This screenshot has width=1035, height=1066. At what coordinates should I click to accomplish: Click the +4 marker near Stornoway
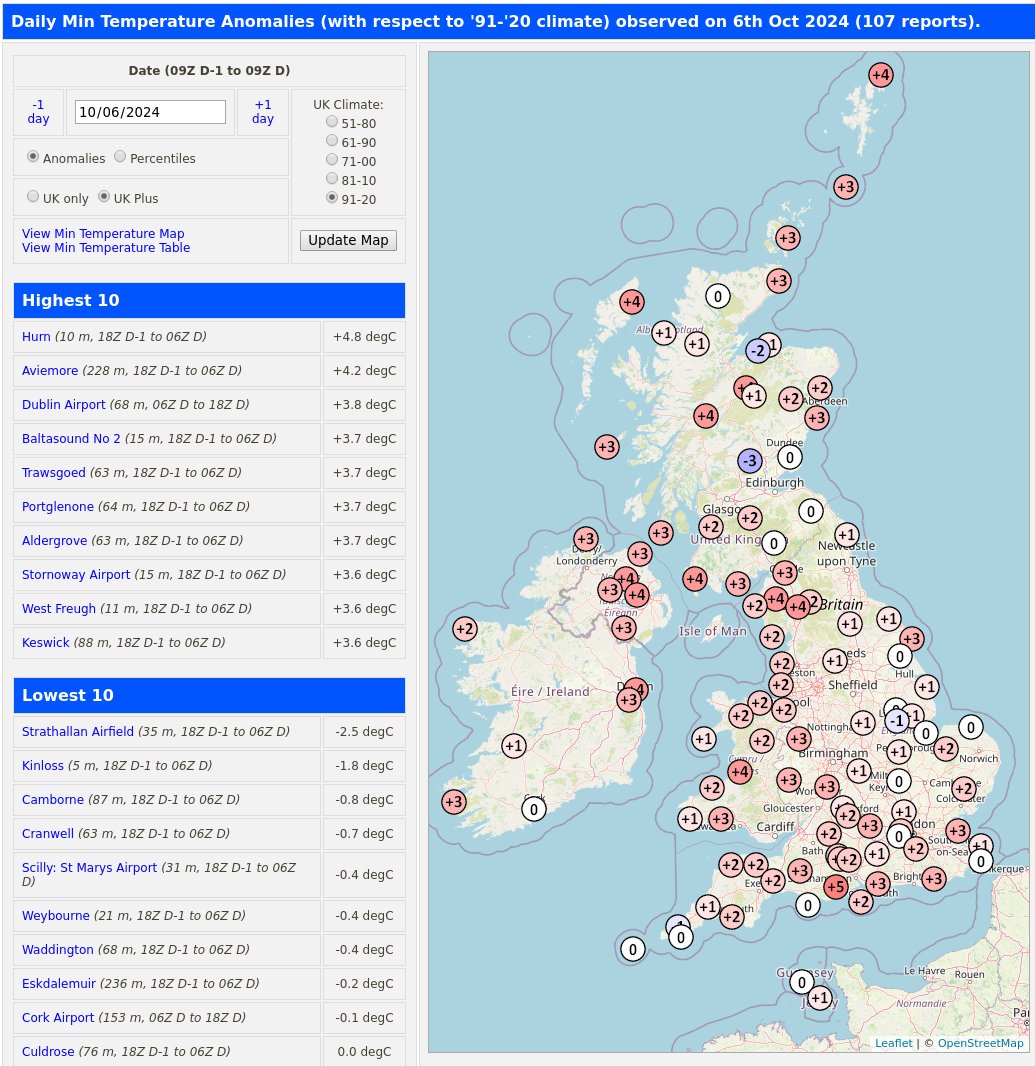click(631, 302)
